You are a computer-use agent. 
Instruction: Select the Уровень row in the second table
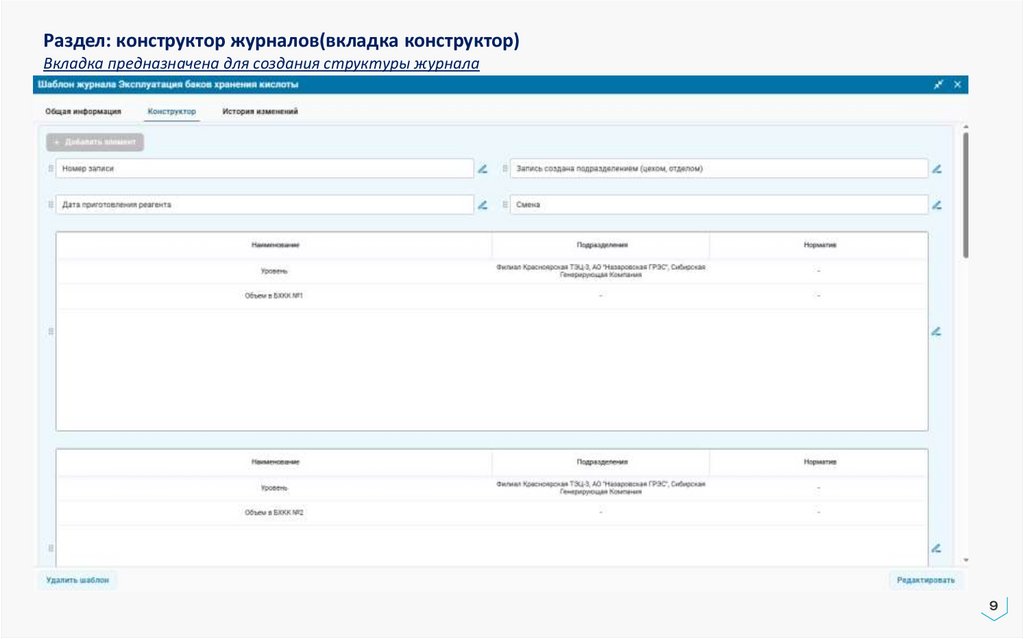click(492, 487)
